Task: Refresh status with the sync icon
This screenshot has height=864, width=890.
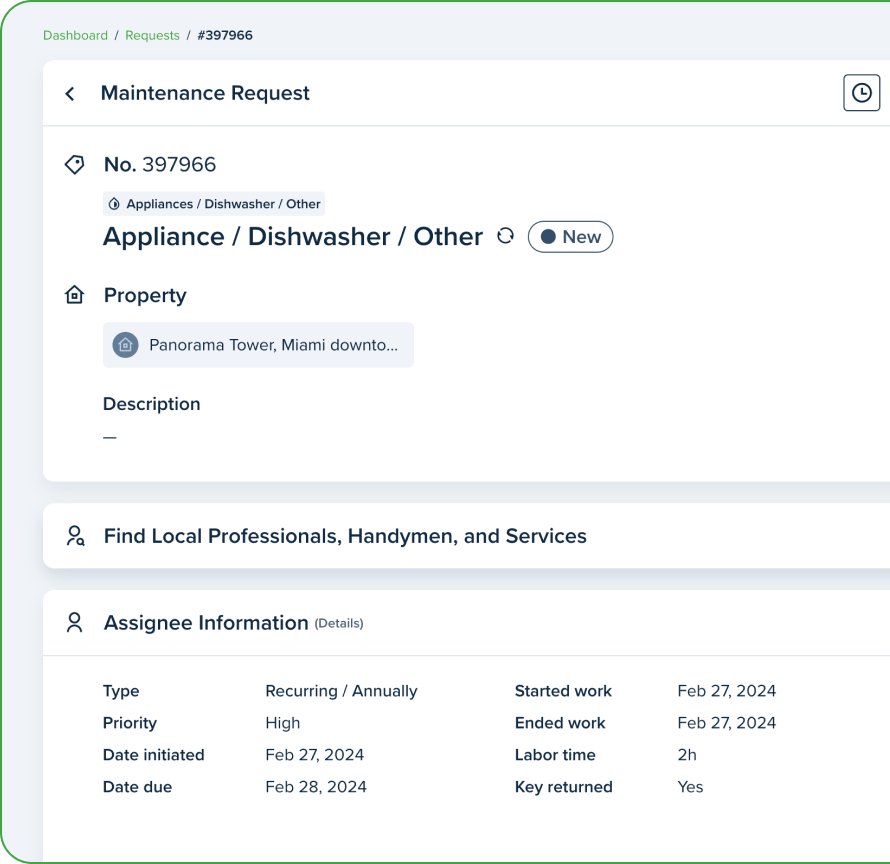Action: point(505,236)
